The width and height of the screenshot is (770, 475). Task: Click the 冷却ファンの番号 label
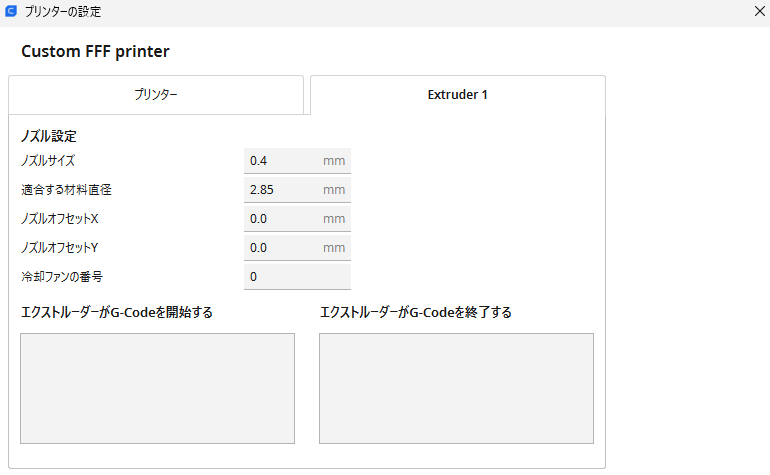62,276
